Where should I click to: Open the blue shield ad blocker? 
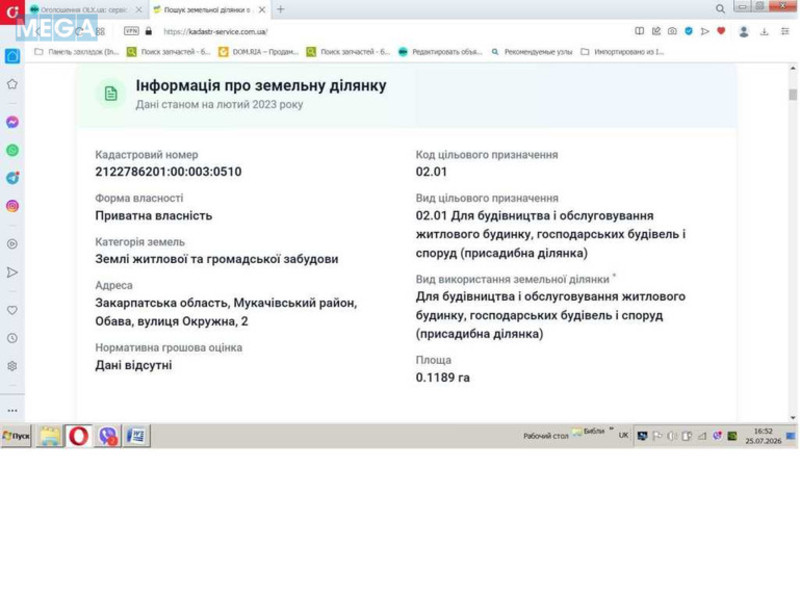coord(689,31)
